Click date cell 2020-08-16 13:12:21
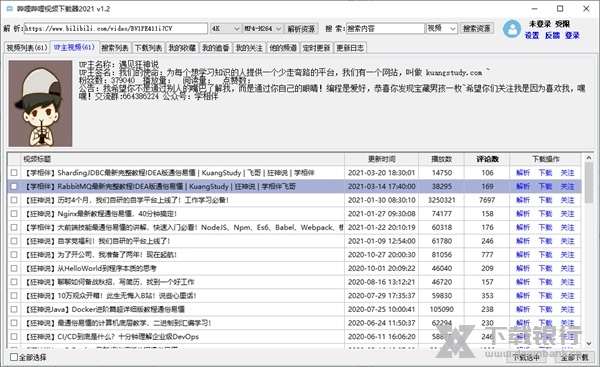The height and width of the screenshot is (367, 600). (382, 282)
